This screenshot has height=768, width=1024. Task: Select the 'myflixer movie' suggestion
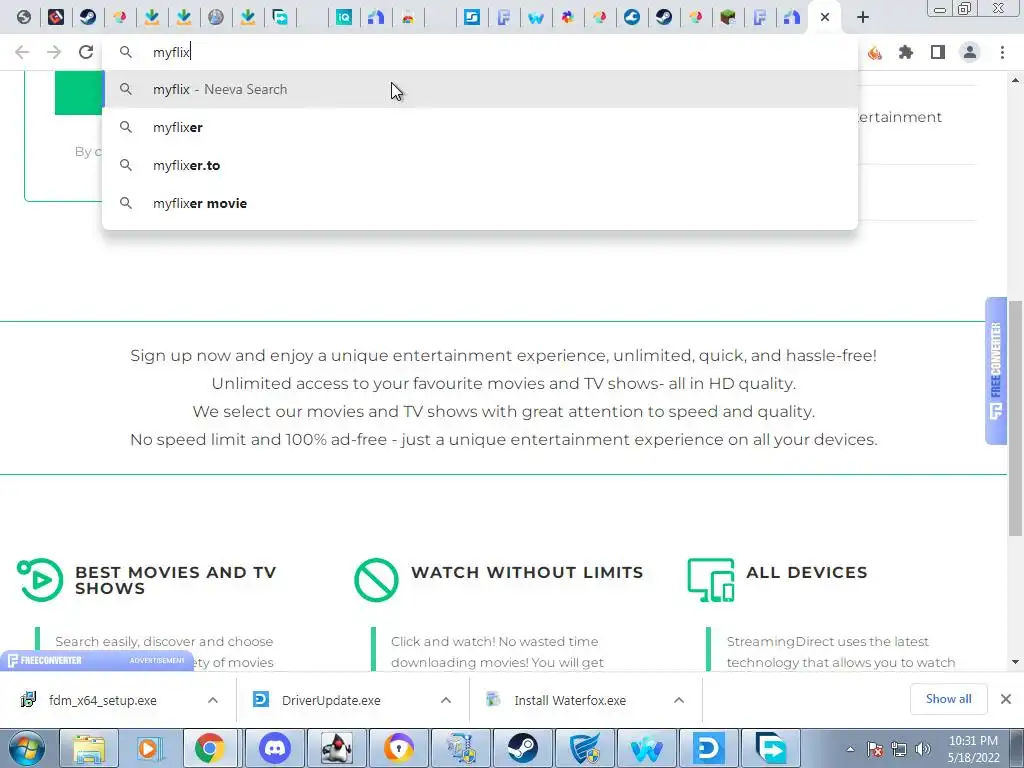480,203
